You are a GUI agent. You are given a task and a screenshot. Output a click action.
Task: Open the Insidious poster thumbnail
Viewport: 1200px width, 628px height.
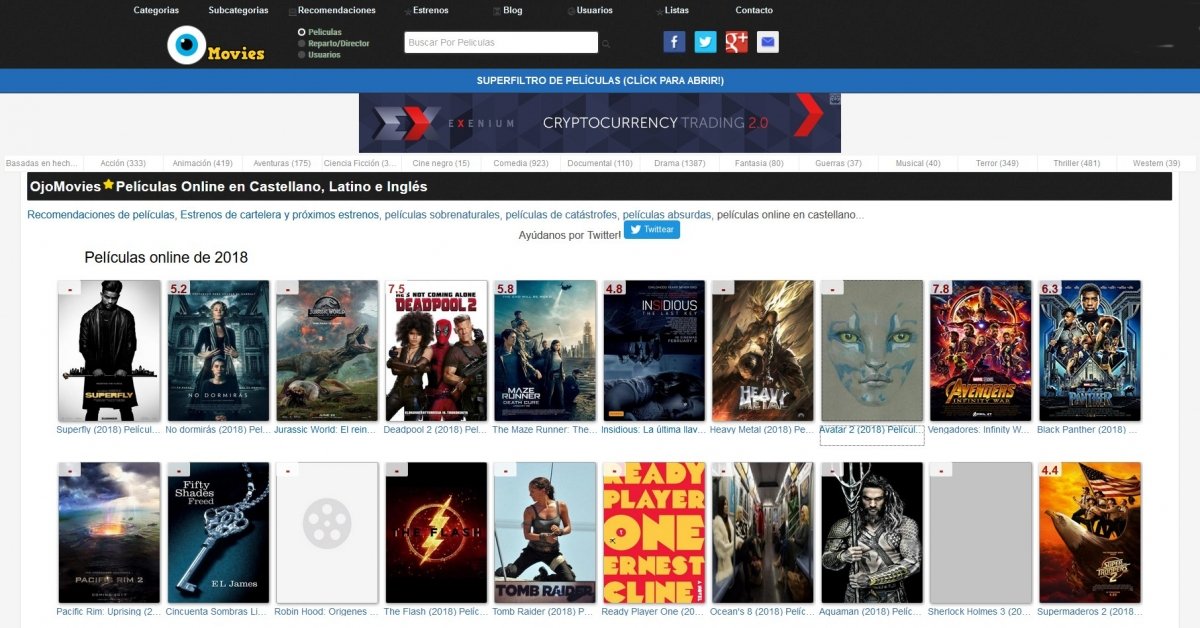point(654,351)
